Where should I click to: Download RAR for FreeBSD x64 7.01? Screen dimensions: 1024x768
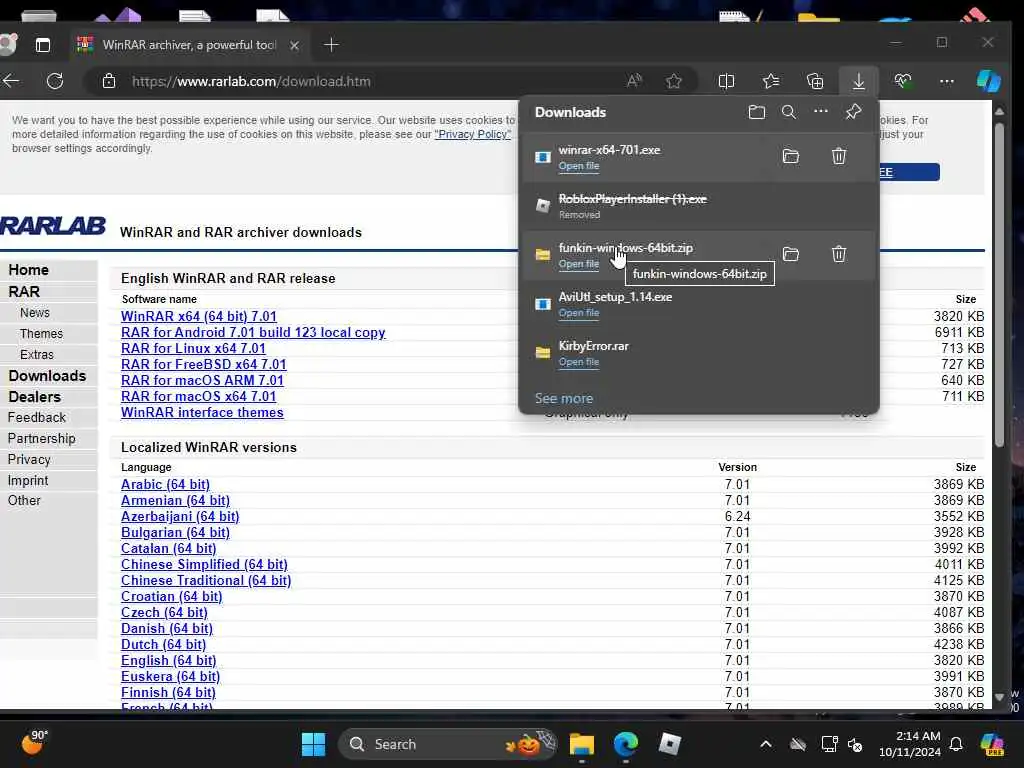(204, 364)
